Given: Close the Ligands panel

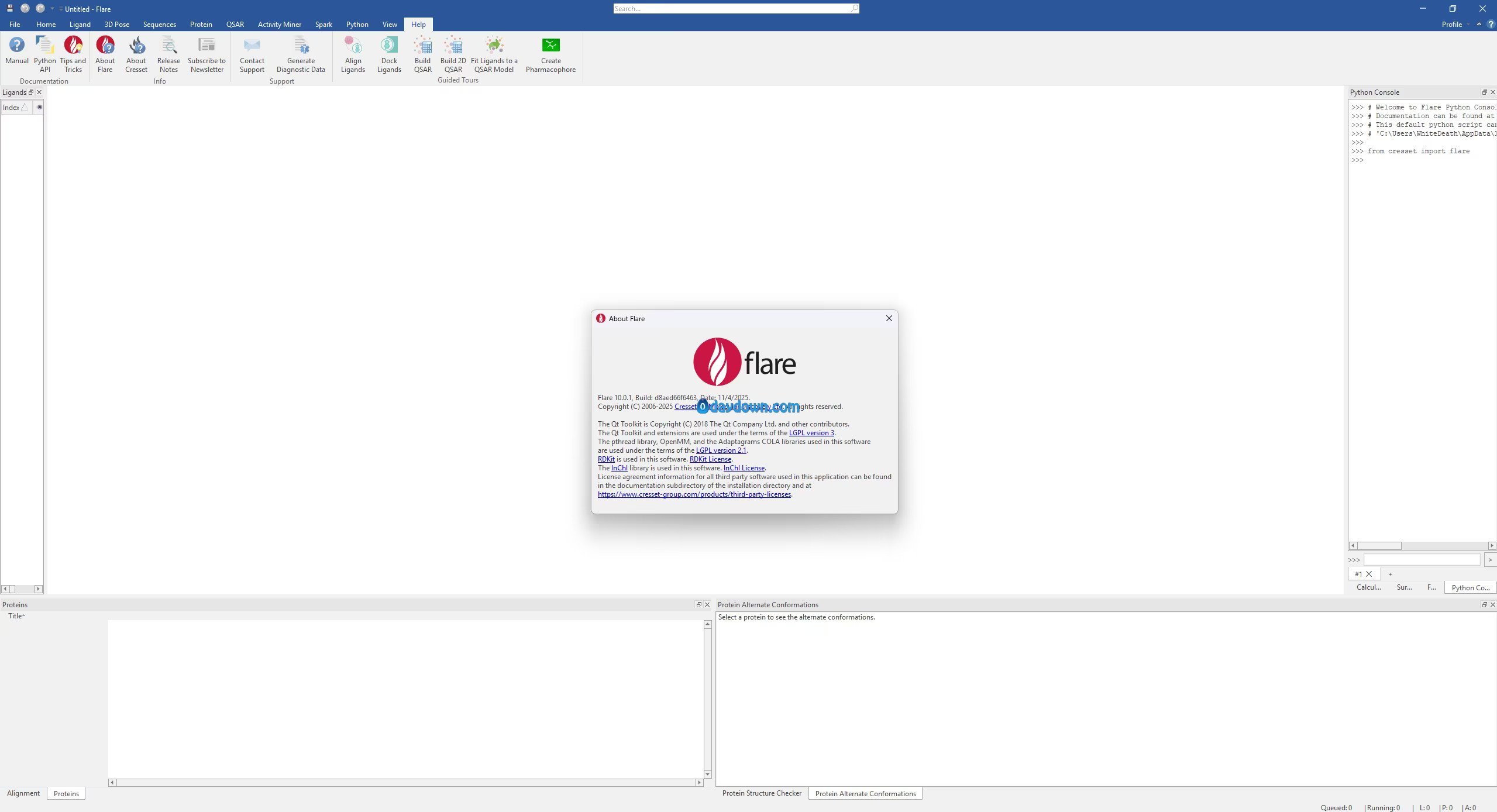Looking at the screenshot, I should coord(39,92).
